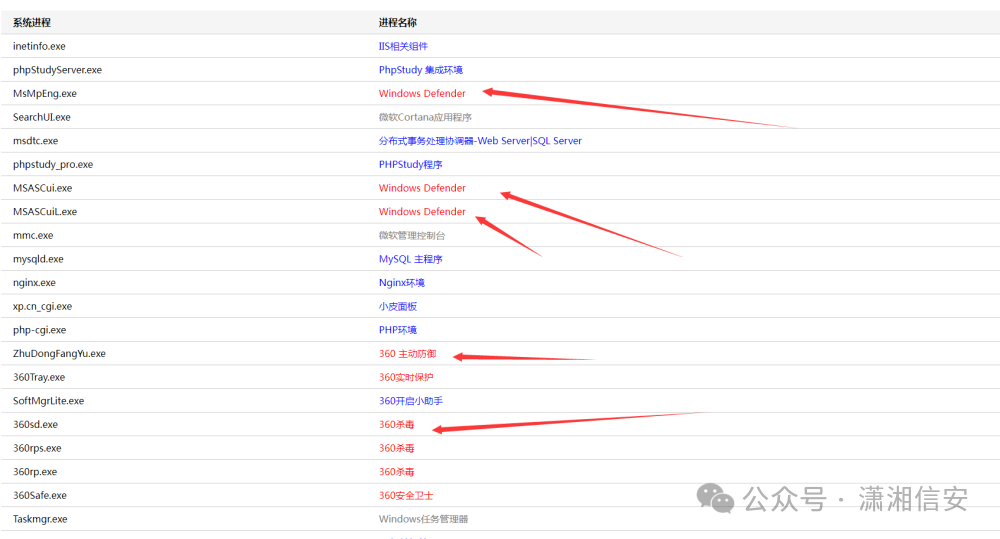Select the phpstudy_pro.exe process cell
This screenshot has height=539, width=1000.
coord(53,165)
